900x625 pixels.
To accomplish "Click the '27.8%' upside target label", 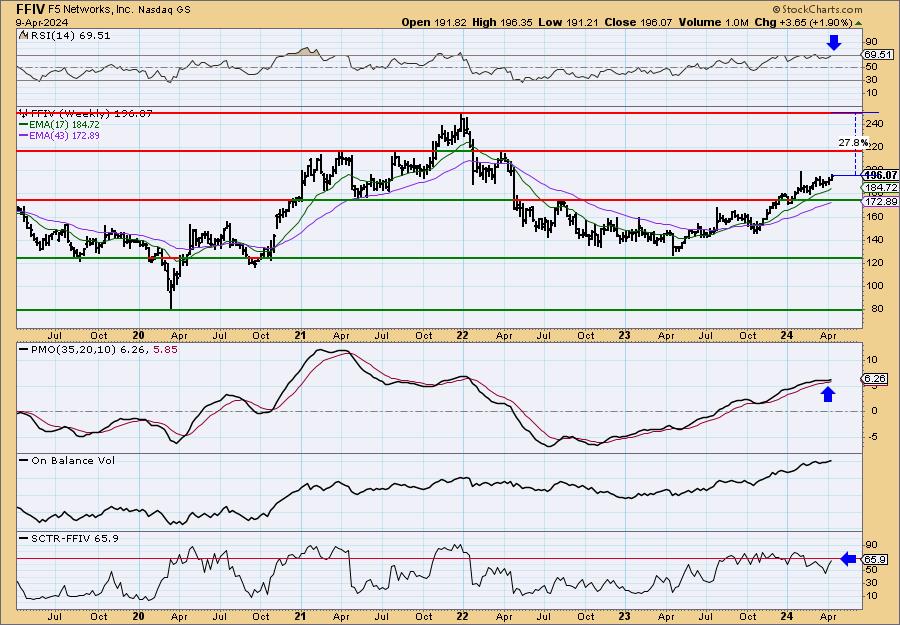I will click(853, 142).
